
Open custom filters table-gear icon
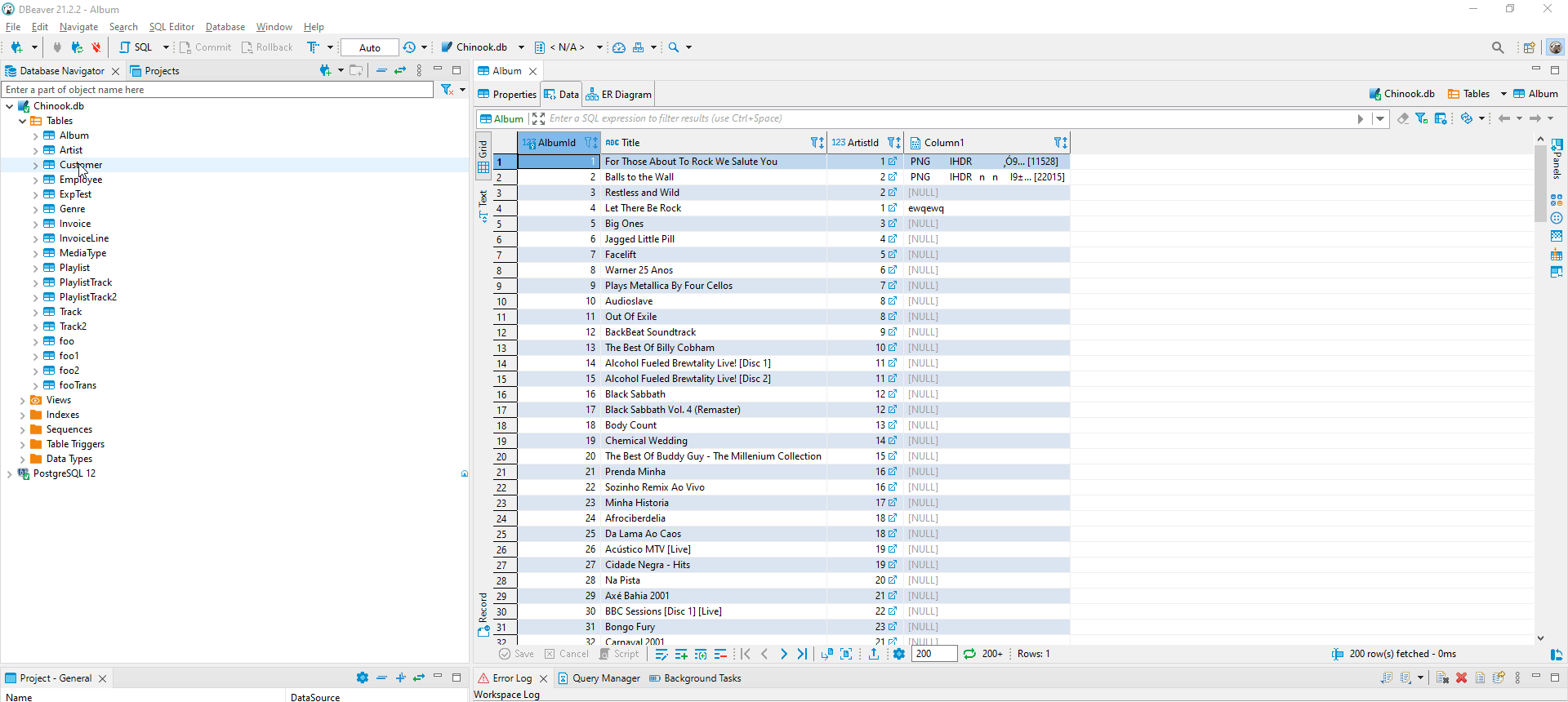1441,118
